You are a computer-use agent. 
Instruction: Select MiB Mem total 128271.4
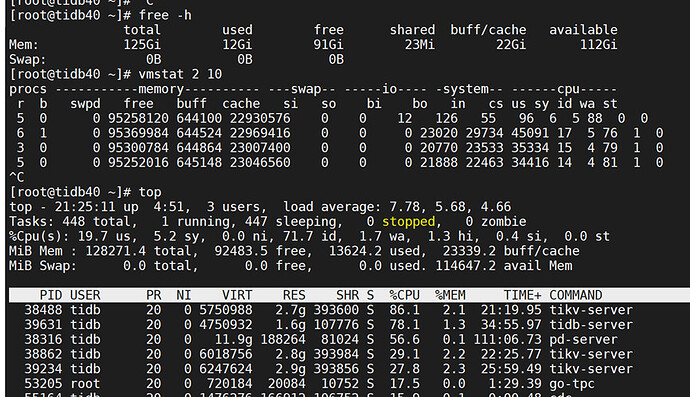pyautogui.click(x=115, y=251)
